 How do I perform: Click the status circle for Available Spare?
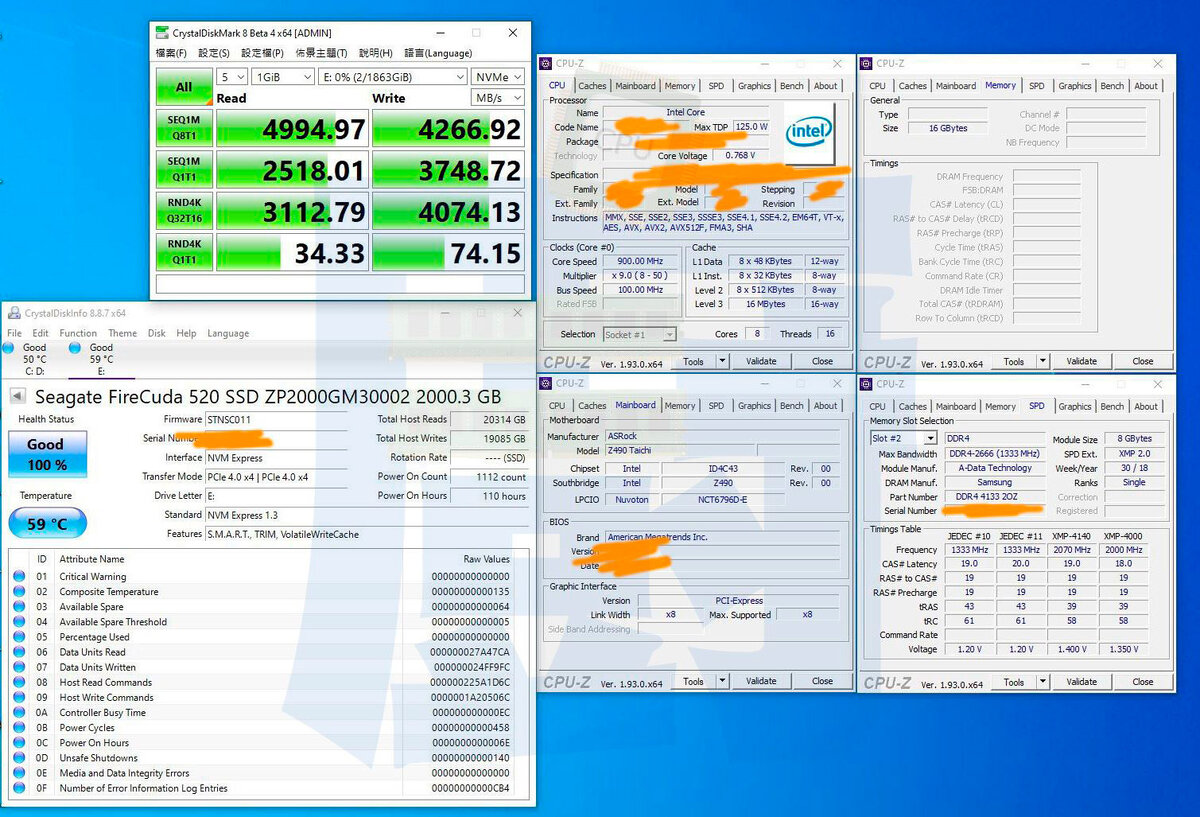pos(19,607)
